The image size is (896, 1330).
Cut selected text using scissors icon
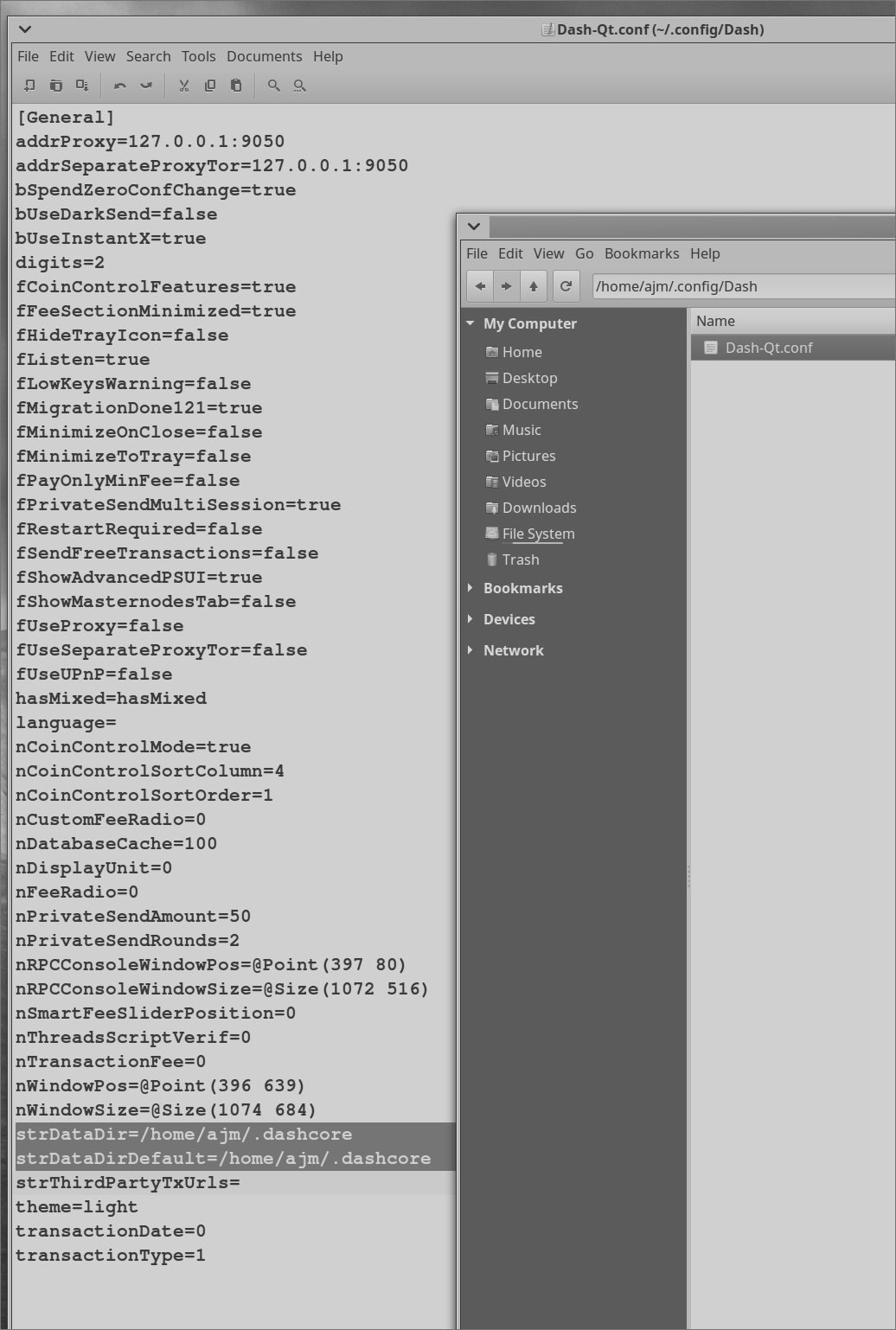pos(183,86)
